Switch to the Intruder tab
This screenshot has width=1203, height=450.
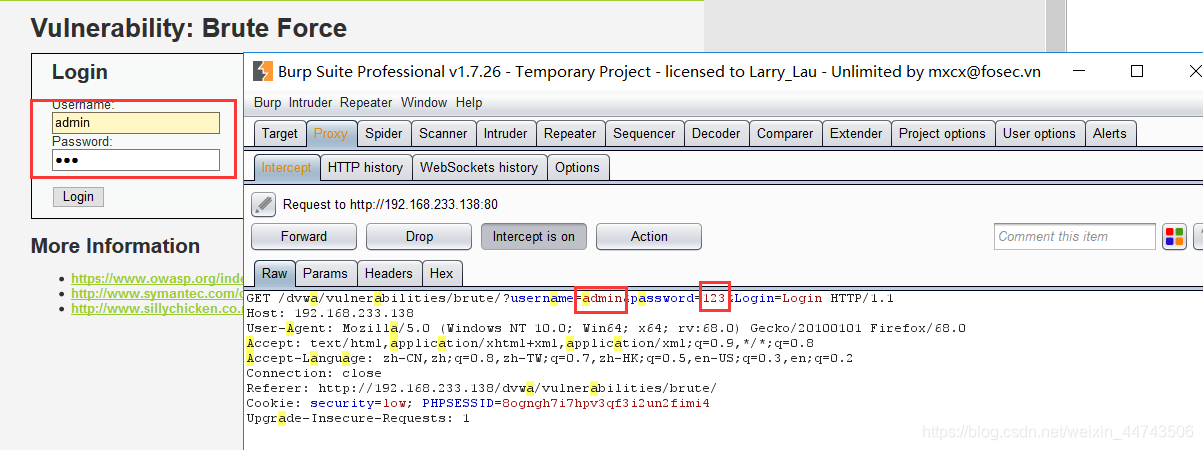pos(505,133)
